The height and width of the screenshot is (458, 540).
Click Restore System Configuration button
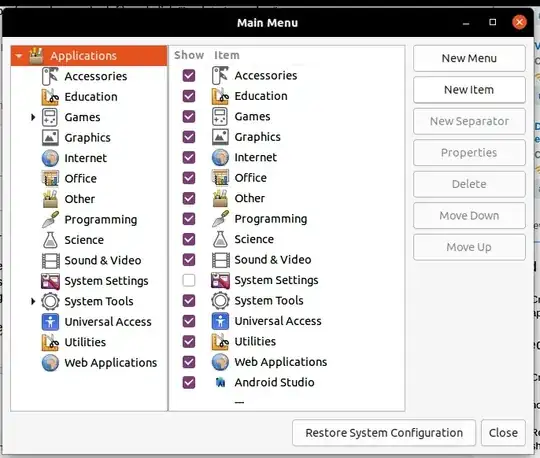click(384, 433)
